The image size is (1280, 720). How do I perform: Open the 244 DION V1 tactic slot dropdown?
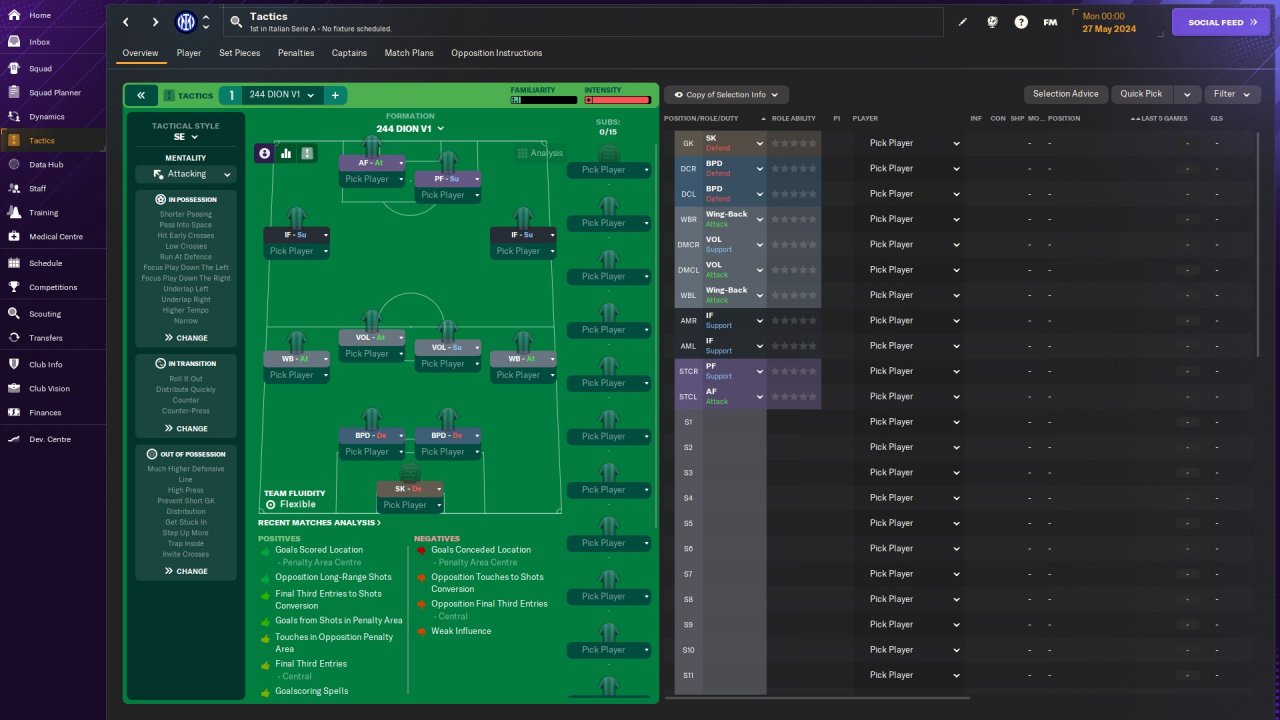(x=281, y=95)
